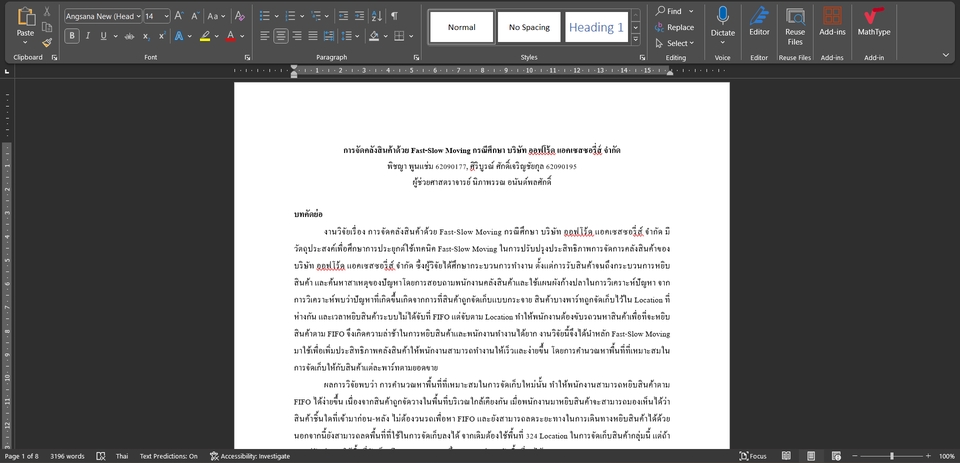This screenshot has width=960, height=463.
Task: Decrease indent of paragraph
Action: (x=343, y=17)
